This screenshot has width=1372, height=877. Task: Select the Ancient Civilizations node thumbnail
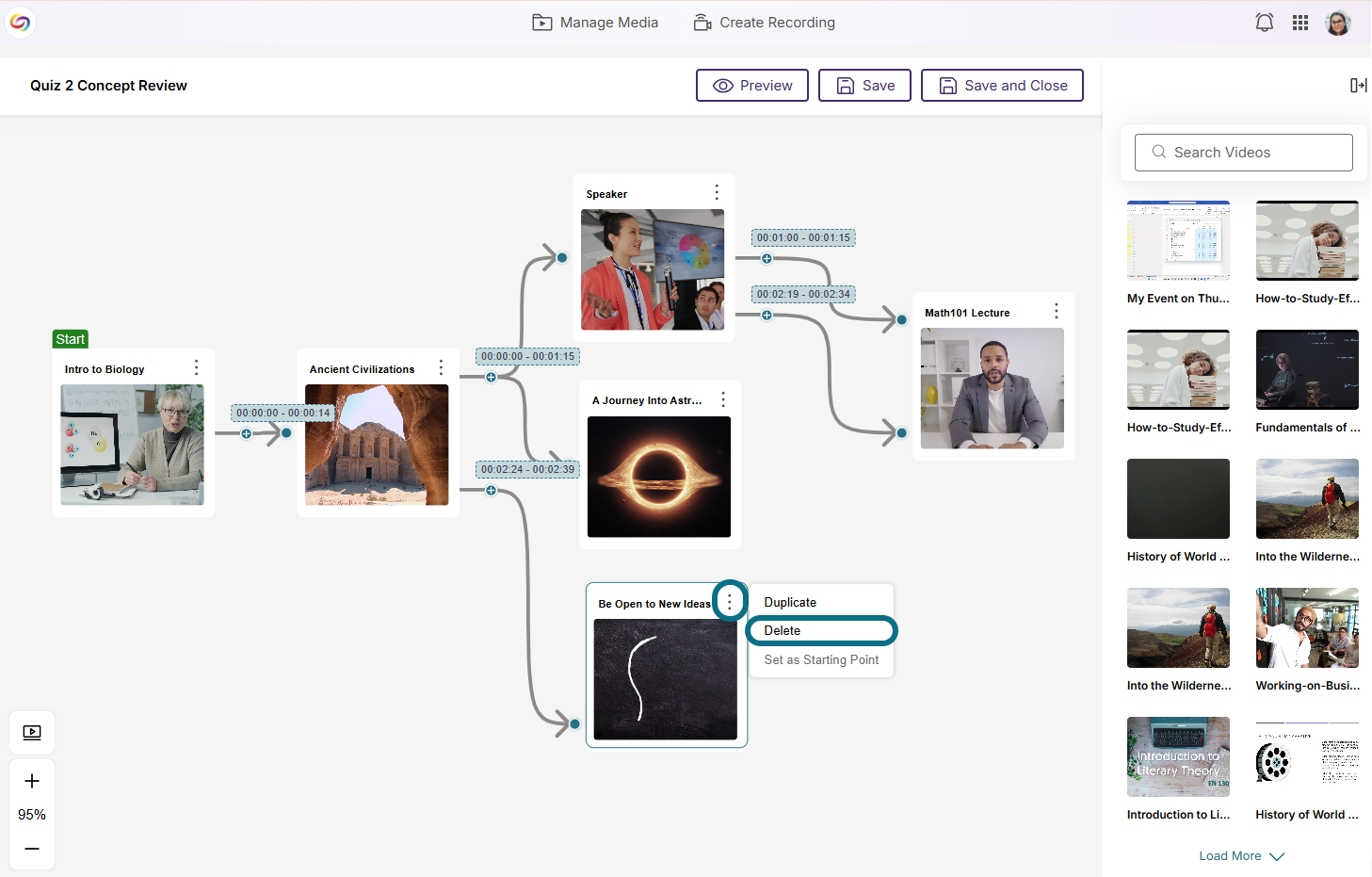coord(377,445)
